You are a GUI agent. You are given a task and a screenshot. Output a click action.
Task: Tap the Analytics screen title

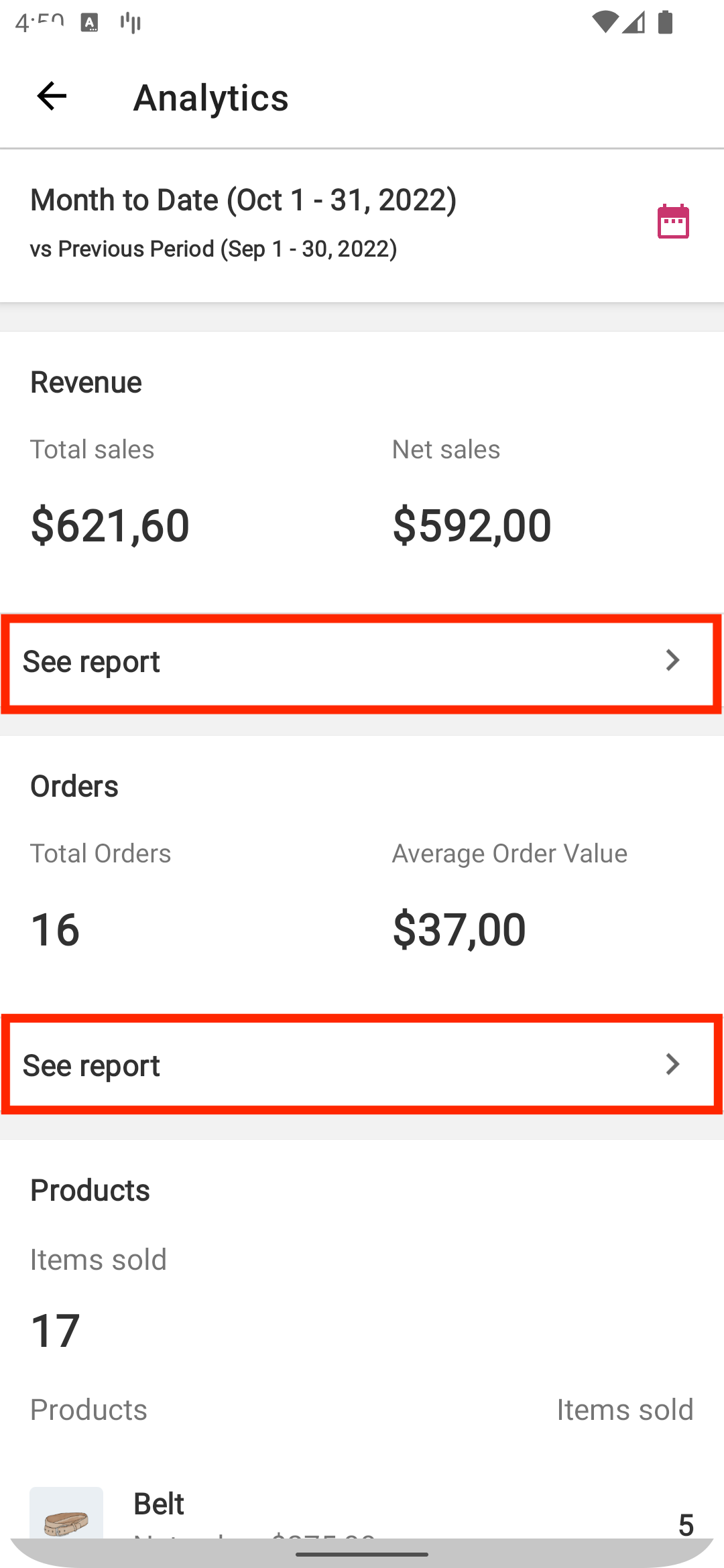click(x=210, y=98)
